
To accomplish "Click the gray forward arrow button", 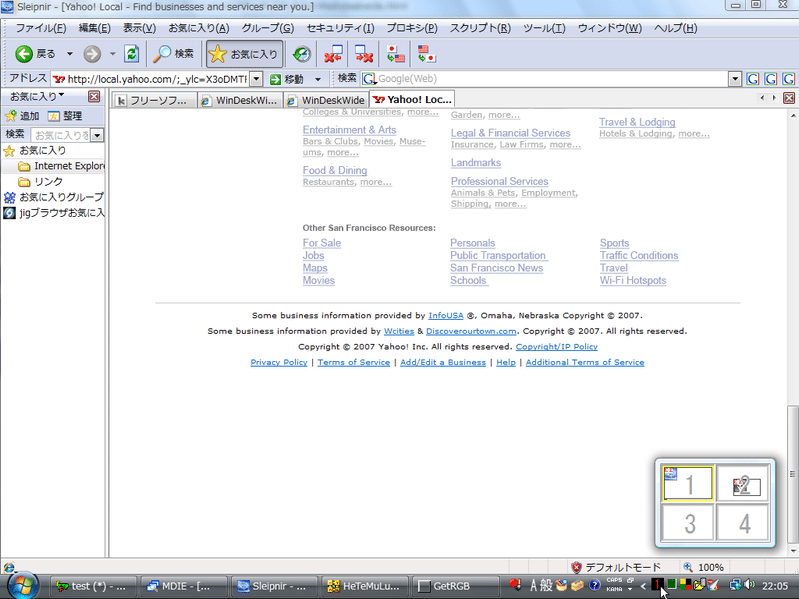I will (92, 54).
